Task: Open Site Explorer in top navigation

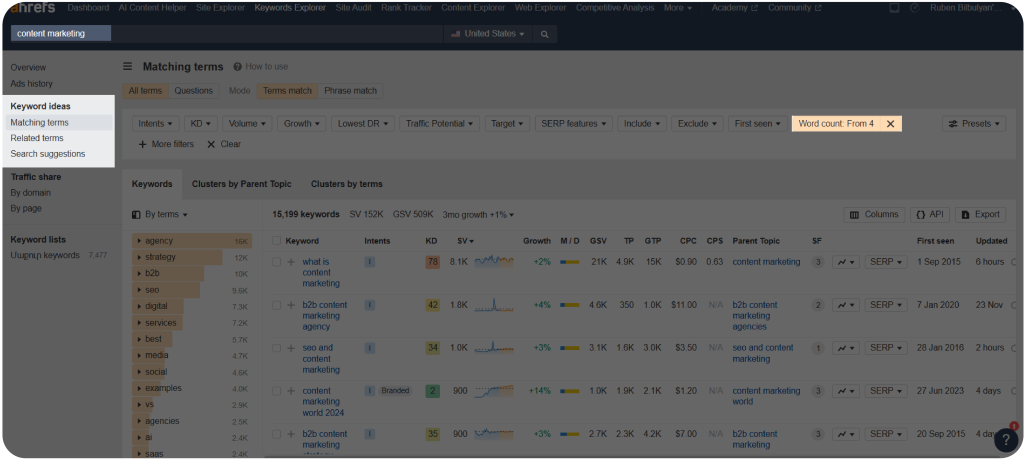Action: pos(220,8)
